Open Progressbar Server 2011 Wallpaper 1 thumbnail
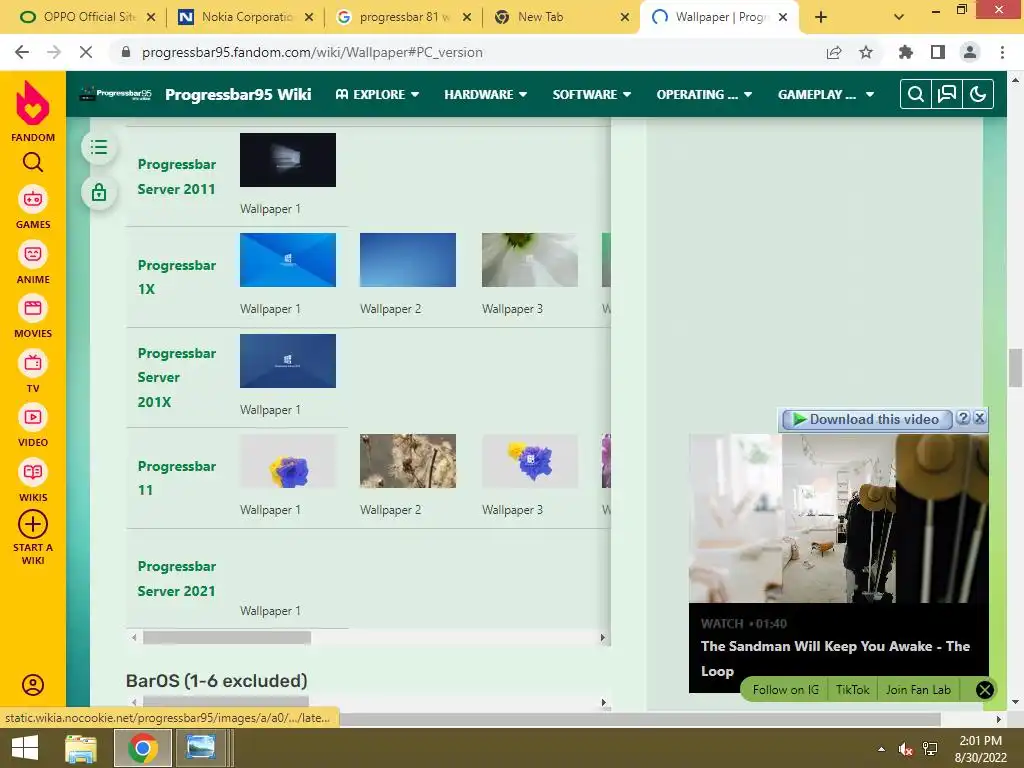 tap(288, 160)
